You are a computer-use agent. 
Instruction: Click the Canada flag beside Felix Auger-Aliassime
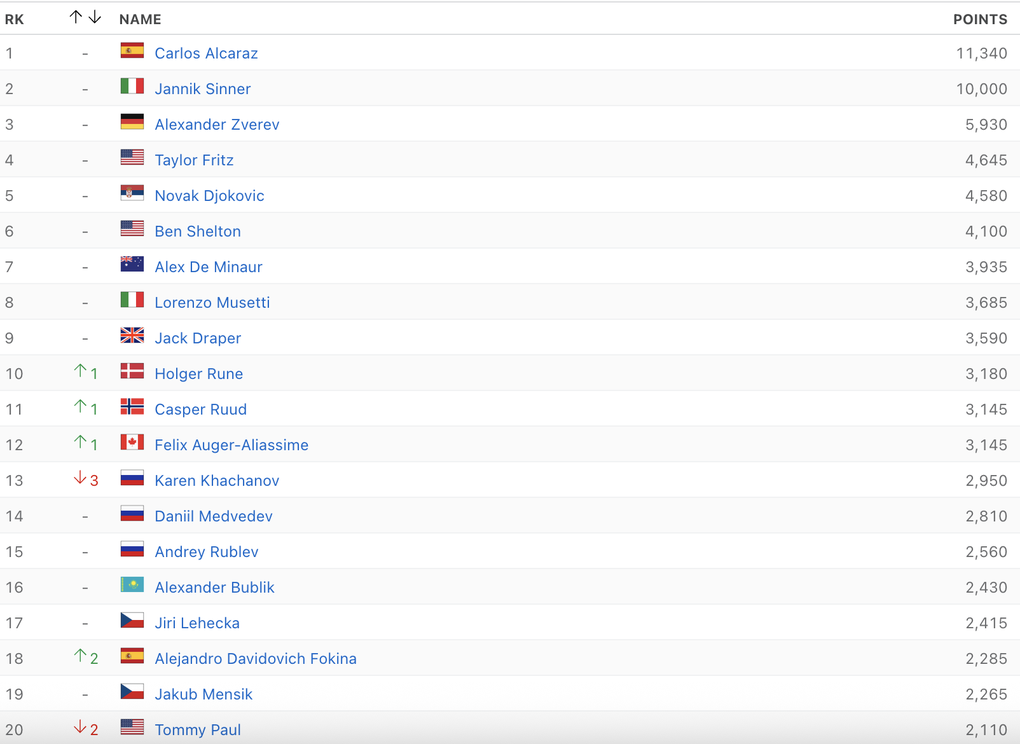pyautogui.click(x=132, y=443)
